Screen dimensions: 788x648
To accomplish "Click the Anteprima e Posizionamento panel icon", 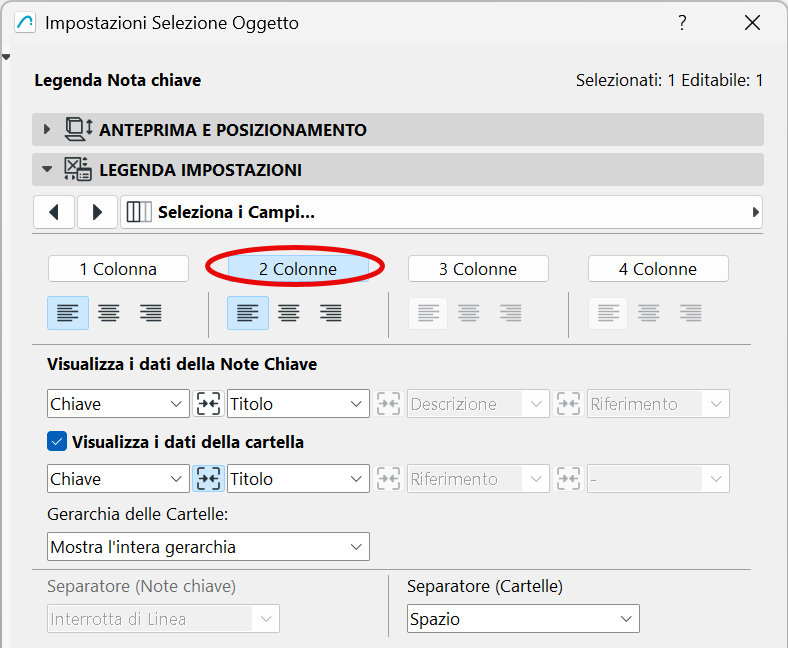I will (78, 129).
